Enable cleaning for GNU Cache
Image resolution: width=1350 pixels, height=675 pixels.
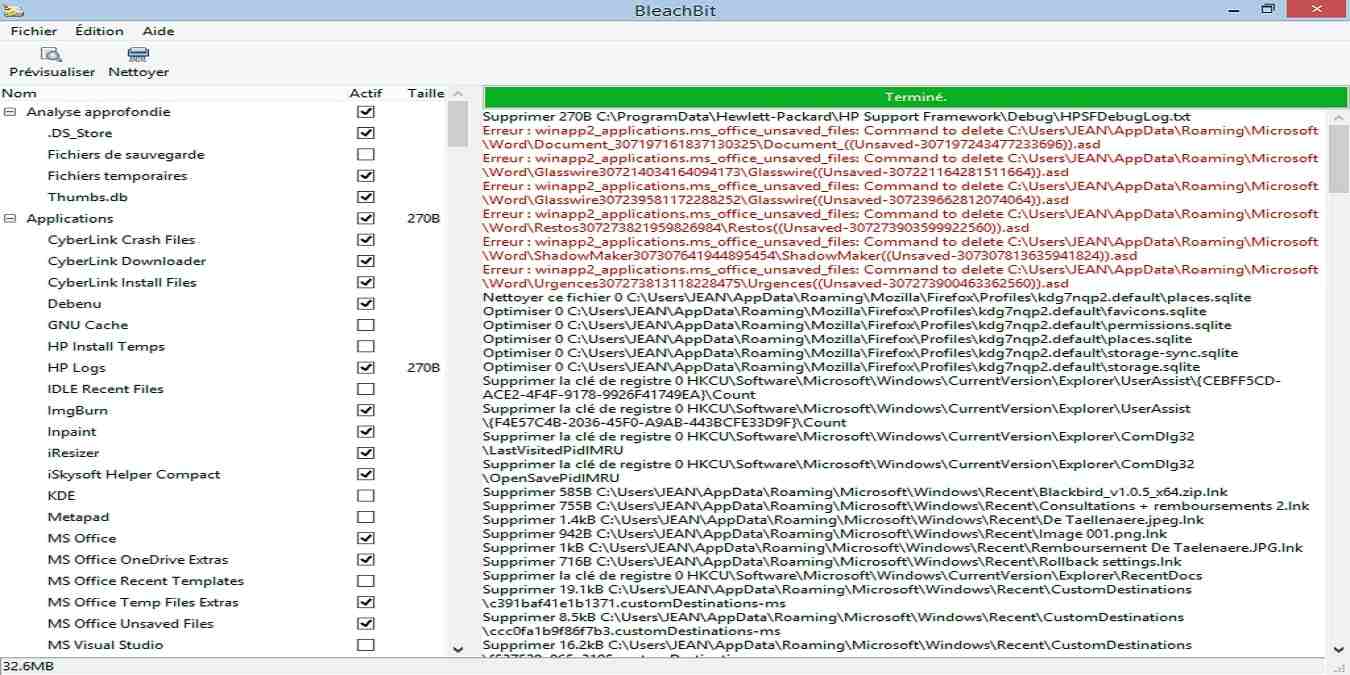click(366, 324)
